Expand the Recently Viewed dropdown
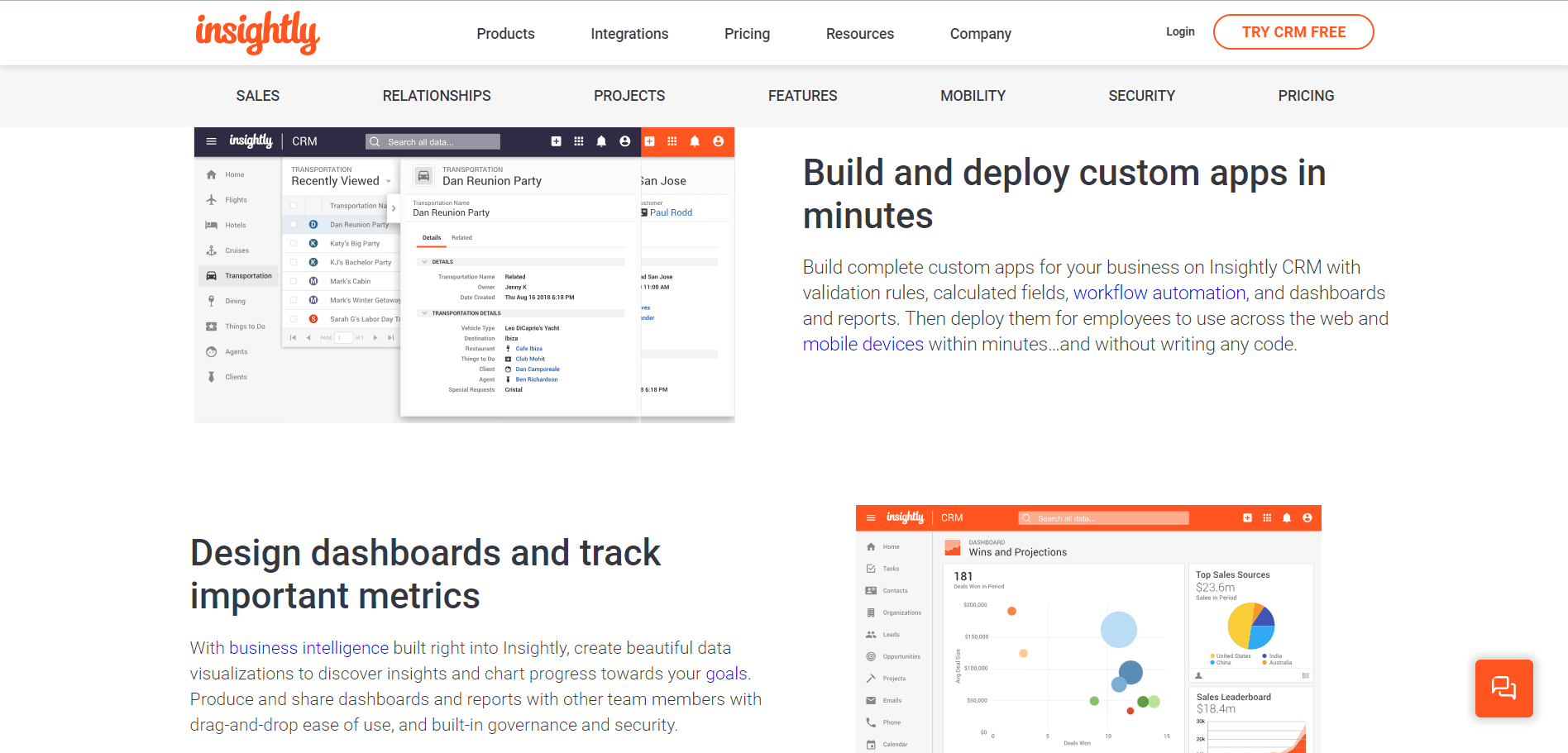Viewport: 1568px width, 753px height. (x=389, y=180)
